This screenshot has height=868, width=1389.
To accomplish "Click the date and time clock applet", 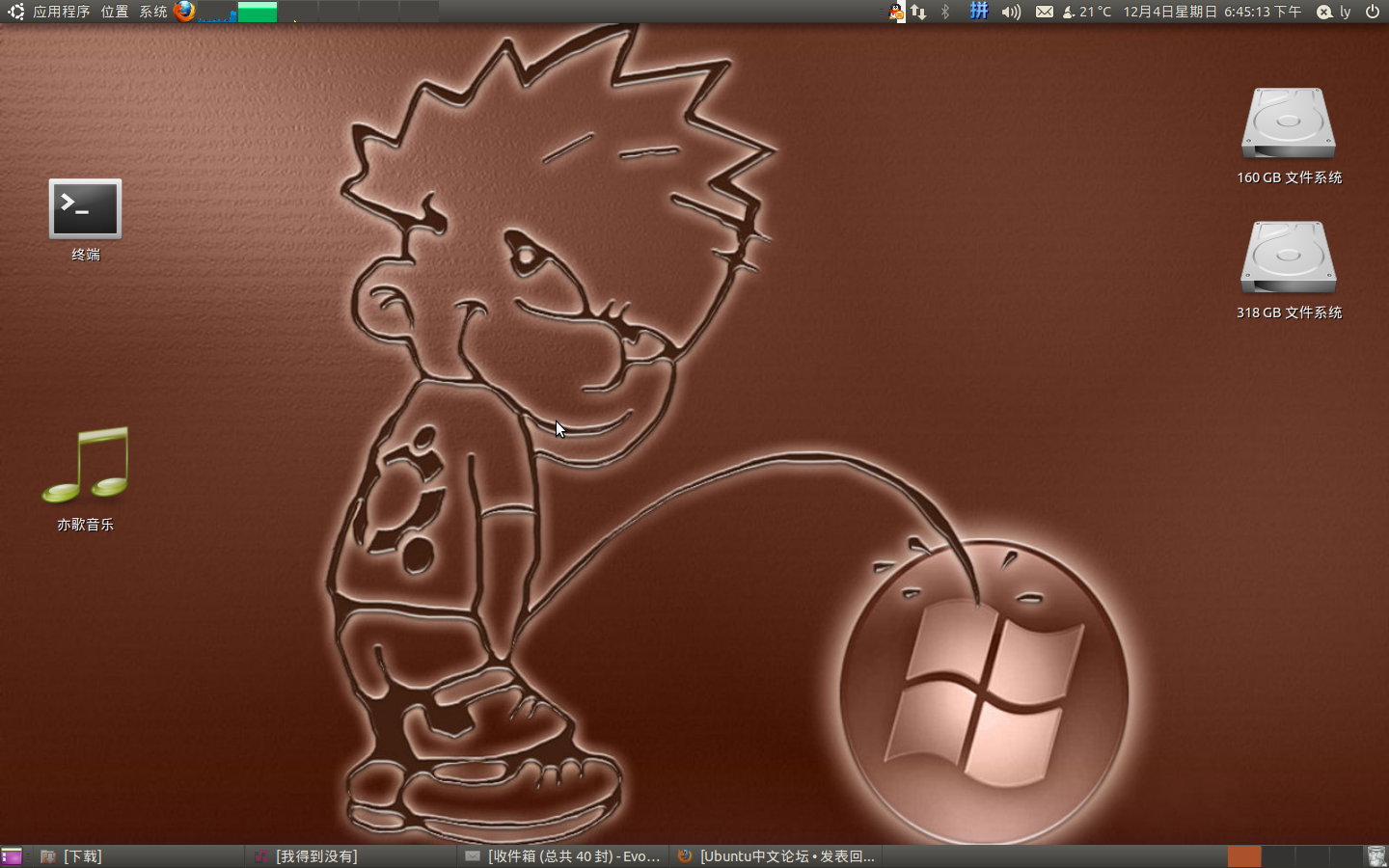I will click(x=1212, y=12).
